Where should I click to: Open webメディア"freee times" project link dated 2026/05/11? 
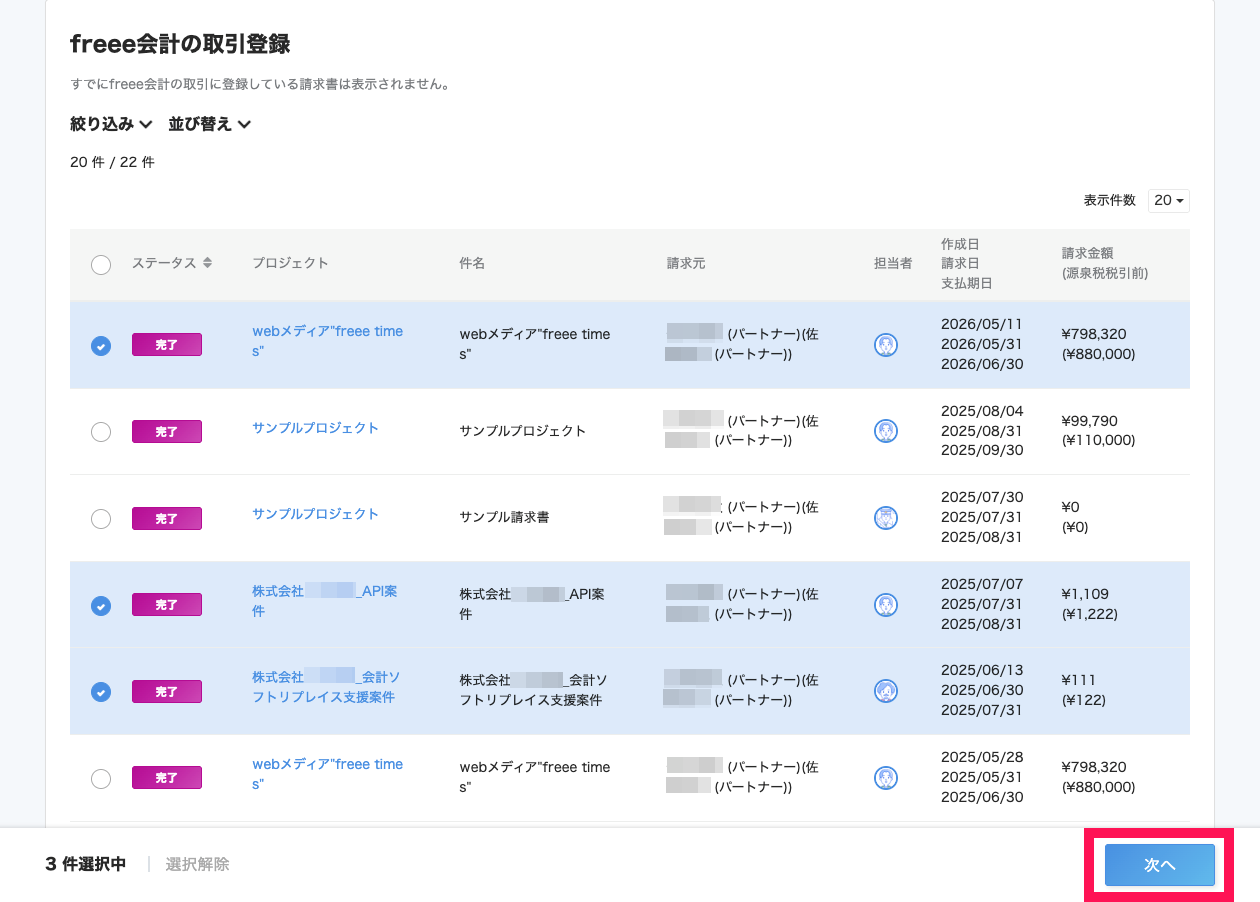coord(328,341)
